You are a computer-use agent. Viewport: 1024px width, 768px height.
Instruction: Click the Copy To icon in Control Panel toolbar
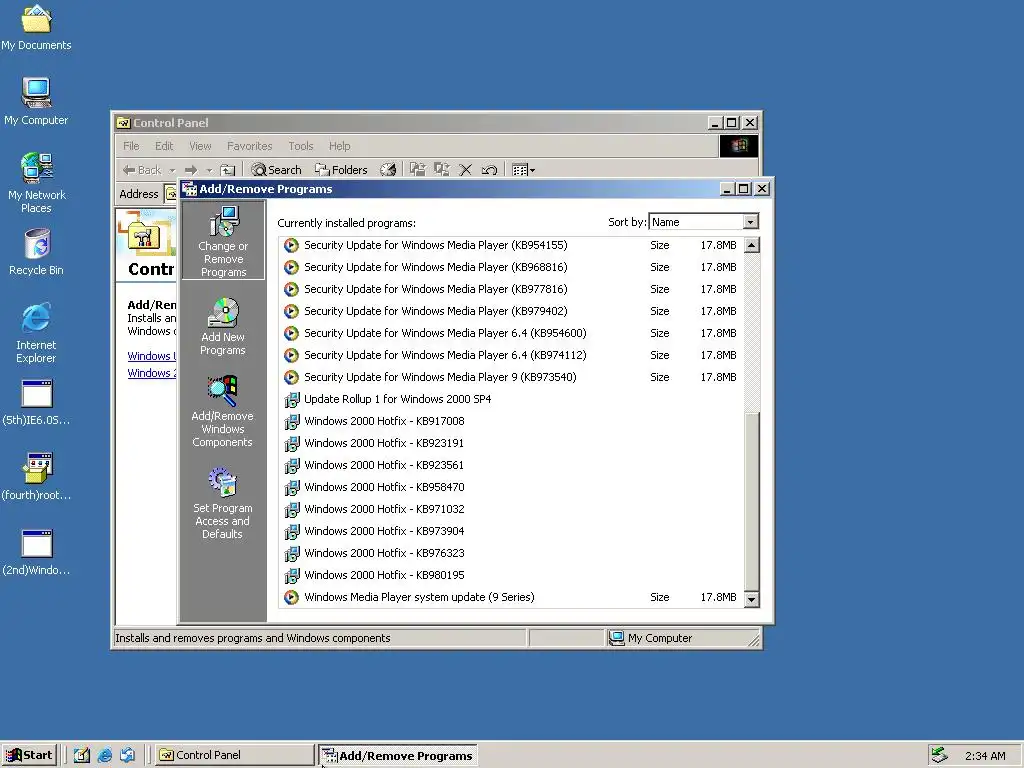click(x=441, y=170)
